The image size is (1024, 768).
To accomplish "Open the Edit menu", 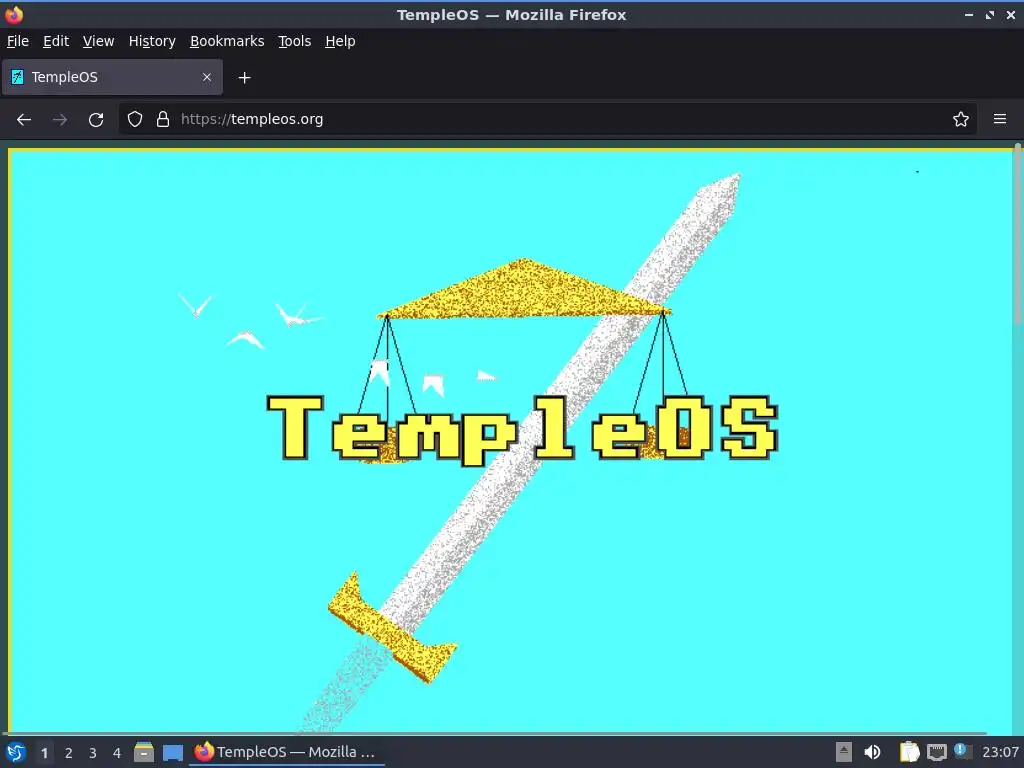I will click(56, 41).
